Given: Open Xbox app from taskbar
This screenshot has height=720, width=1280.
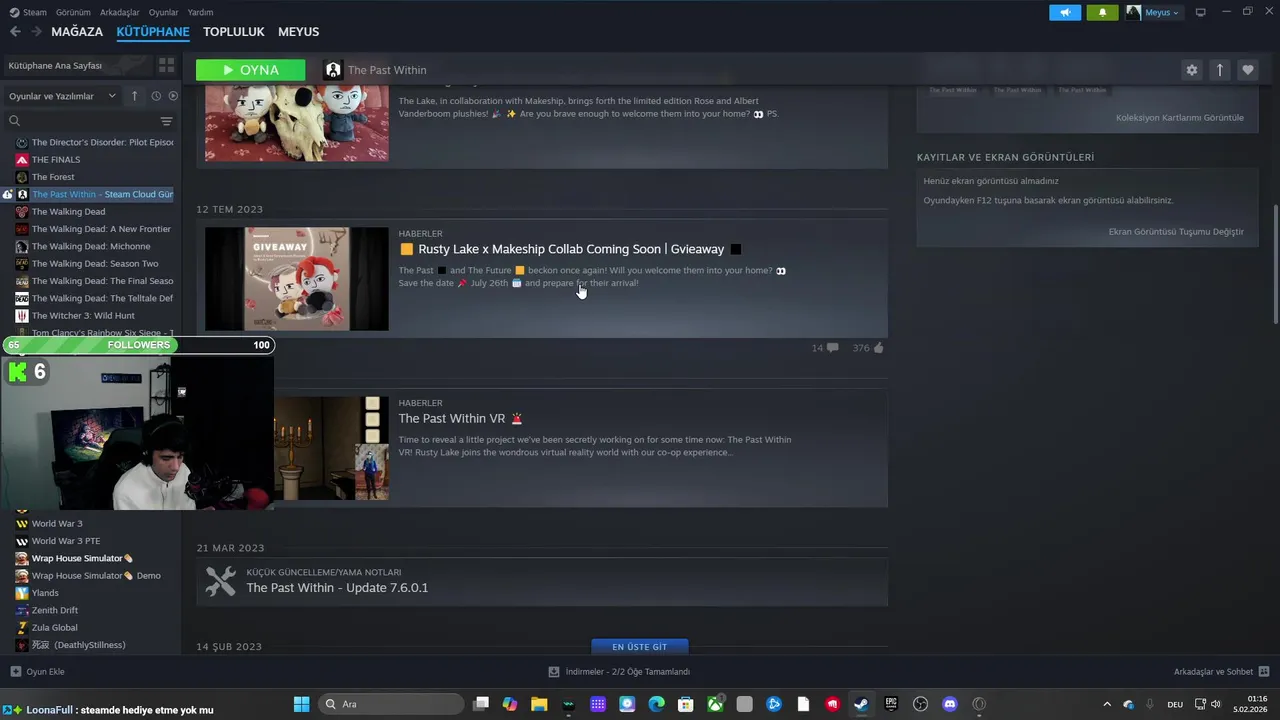Looking at the screenshot, I should [715, 704].
